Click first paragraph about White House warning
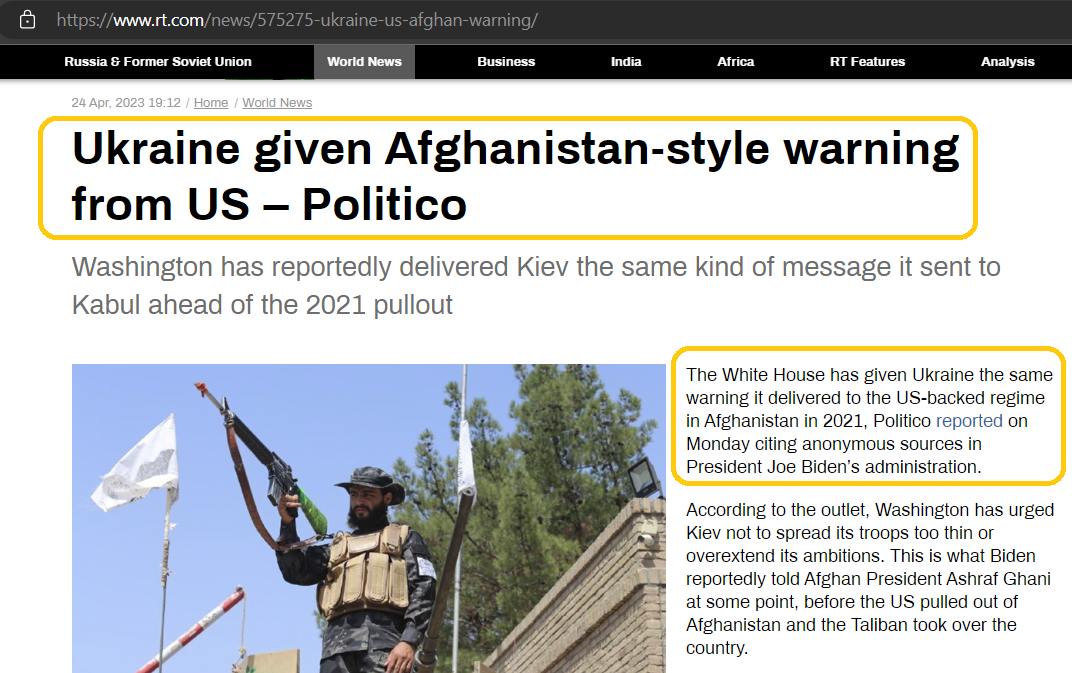This screenshot has width=1072, height=673. click(x=869, y=421)
